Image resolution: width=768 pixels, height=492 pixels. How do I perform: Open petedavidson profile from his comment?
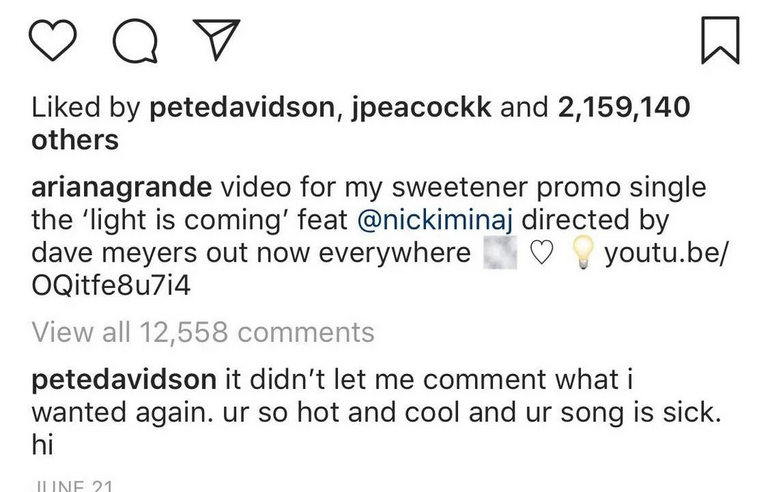click(x=121, y=381)
